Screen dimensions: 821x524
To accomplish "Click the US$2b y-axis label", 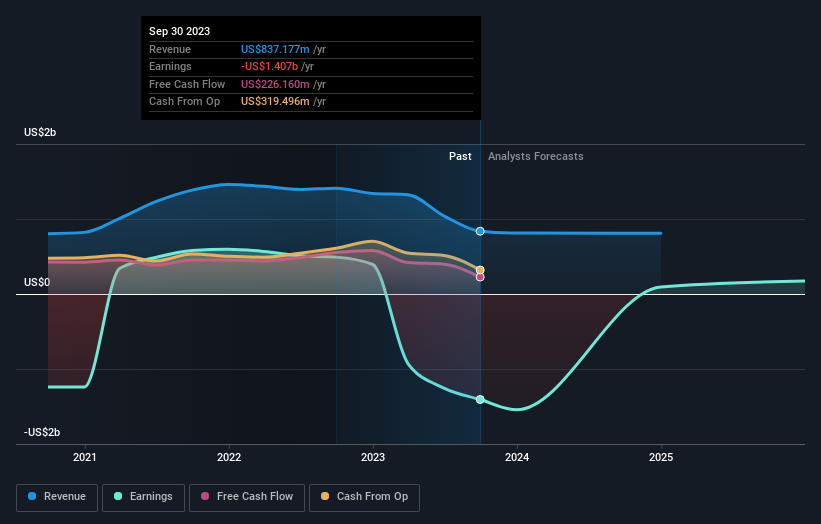I will [x=40, y=132].
